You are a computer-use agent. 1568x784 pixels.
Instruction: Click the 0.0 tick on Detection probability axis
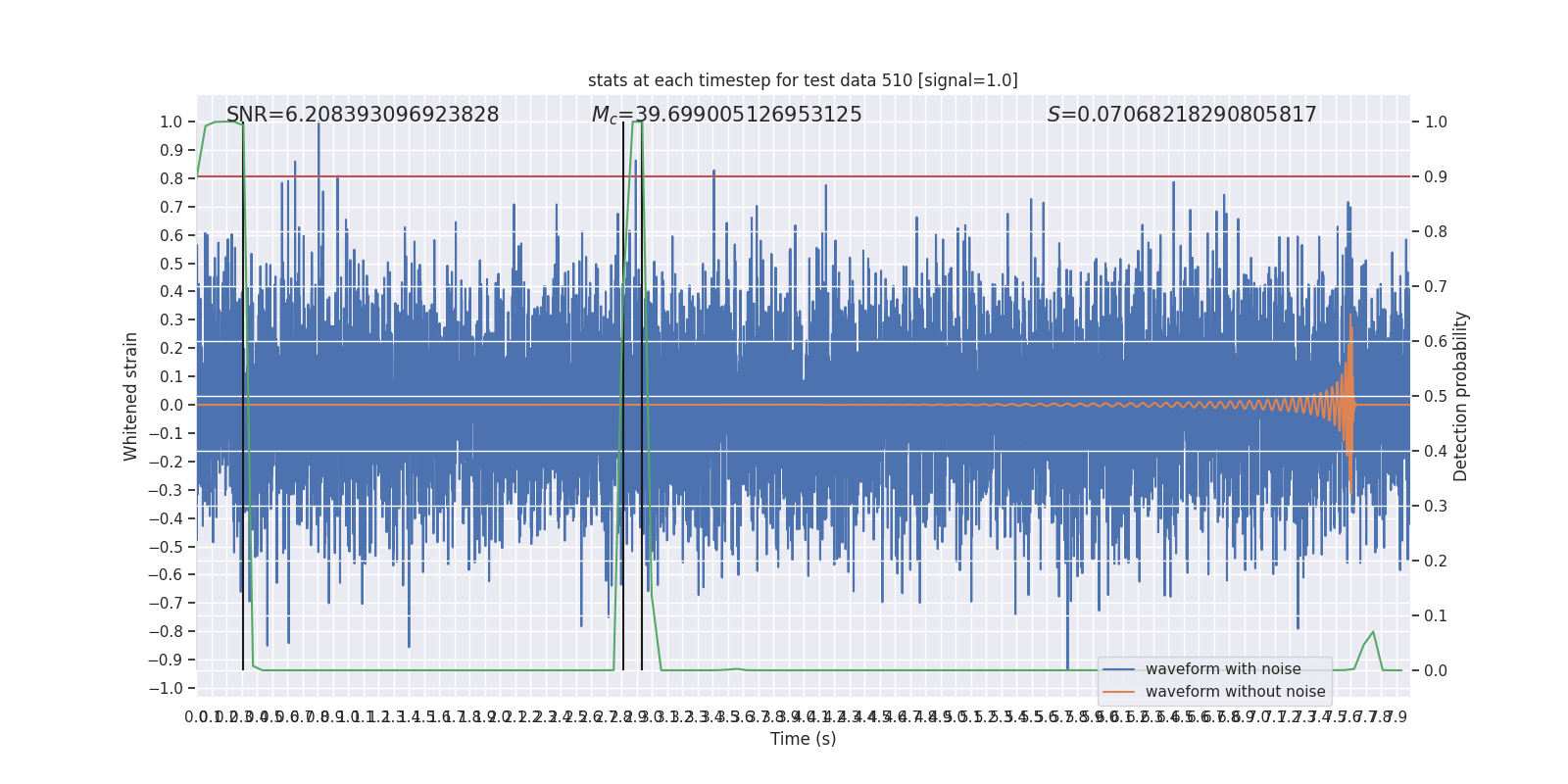(x=1436, y=671)
